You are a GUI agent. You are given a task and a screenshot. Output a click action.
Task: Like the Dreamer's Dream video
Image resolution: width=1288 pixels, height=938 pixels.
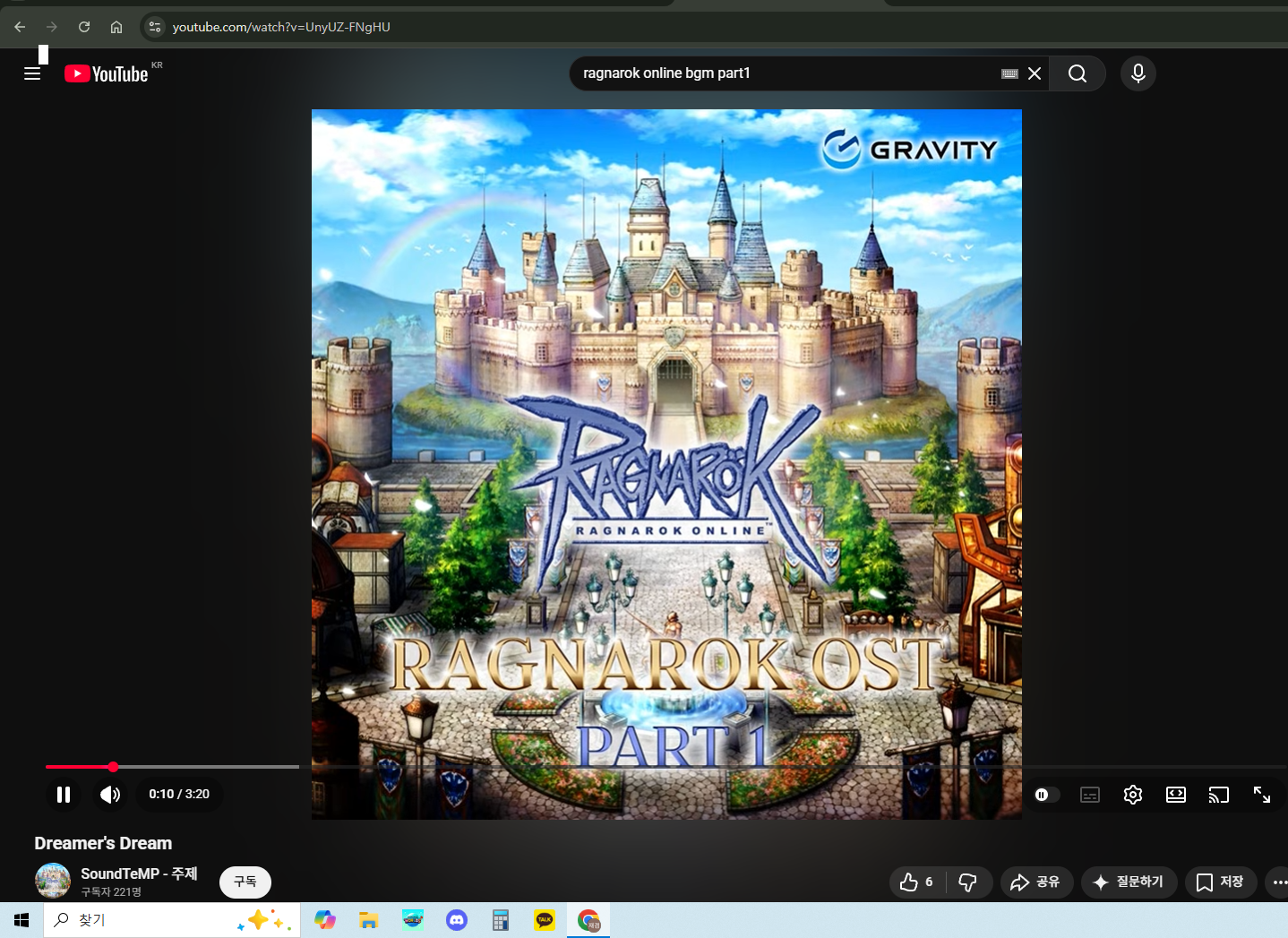[915, 882]
